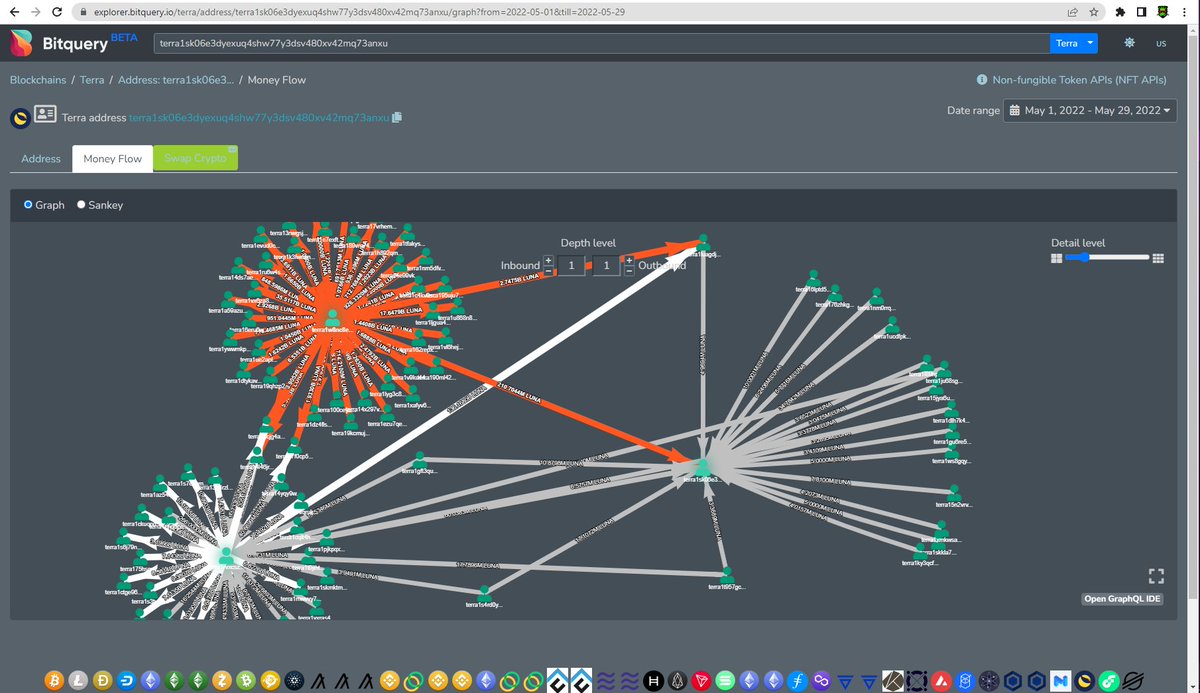
Task: Open the Hedera H icon in bottom bar
Action: (x=655, y=680)
